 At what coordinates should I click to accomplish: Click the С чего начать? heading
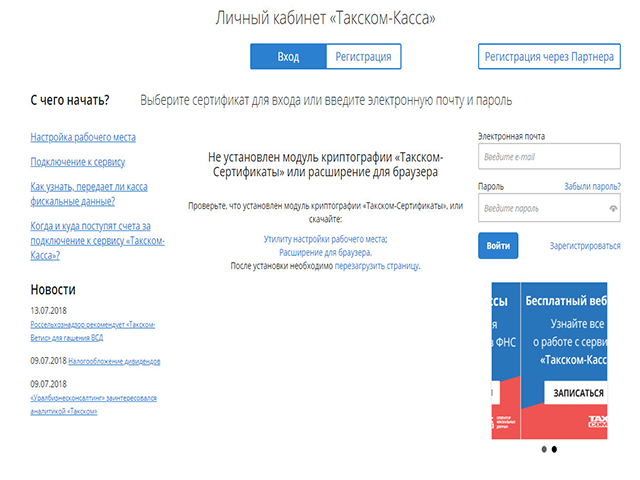click(x=70, y=100)
